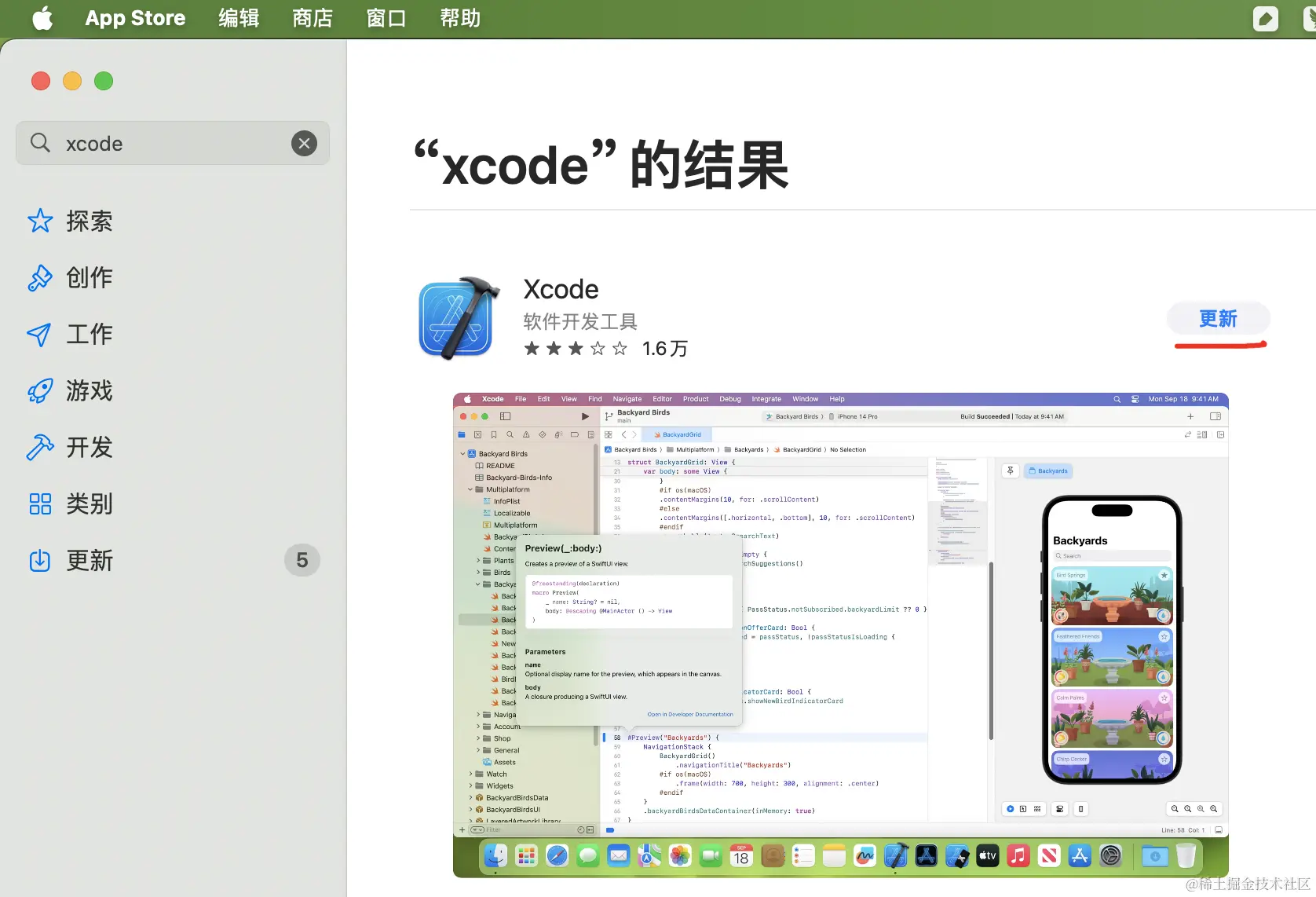This screenshot has height=897, width=1316.
Task: Open the App Store menu
Action: pyautogui.click(x=135, y=18)
